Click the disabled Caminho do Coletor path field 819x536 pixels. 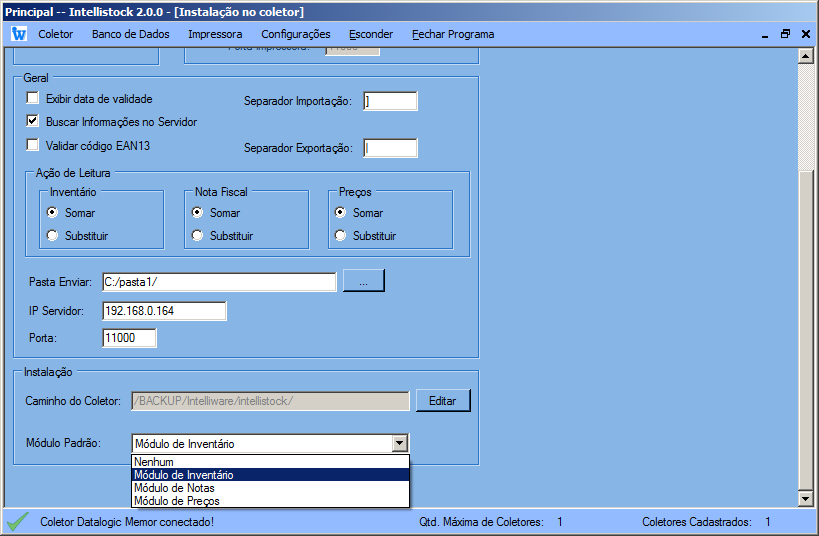(x=270, y=401)
